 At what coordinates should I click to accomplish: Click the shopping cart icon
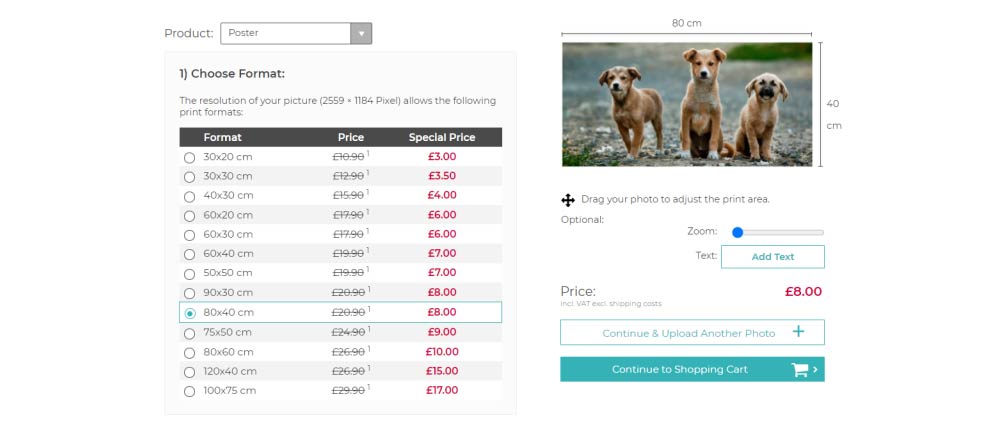click(800, 370)
